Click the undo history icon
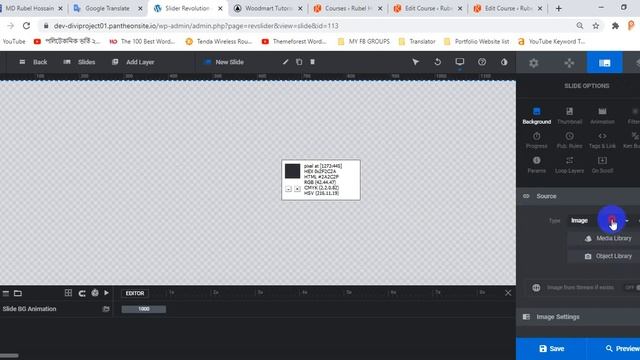Viewport: 640px width, 360px height. pyautogui.click(x=438, y=62)
